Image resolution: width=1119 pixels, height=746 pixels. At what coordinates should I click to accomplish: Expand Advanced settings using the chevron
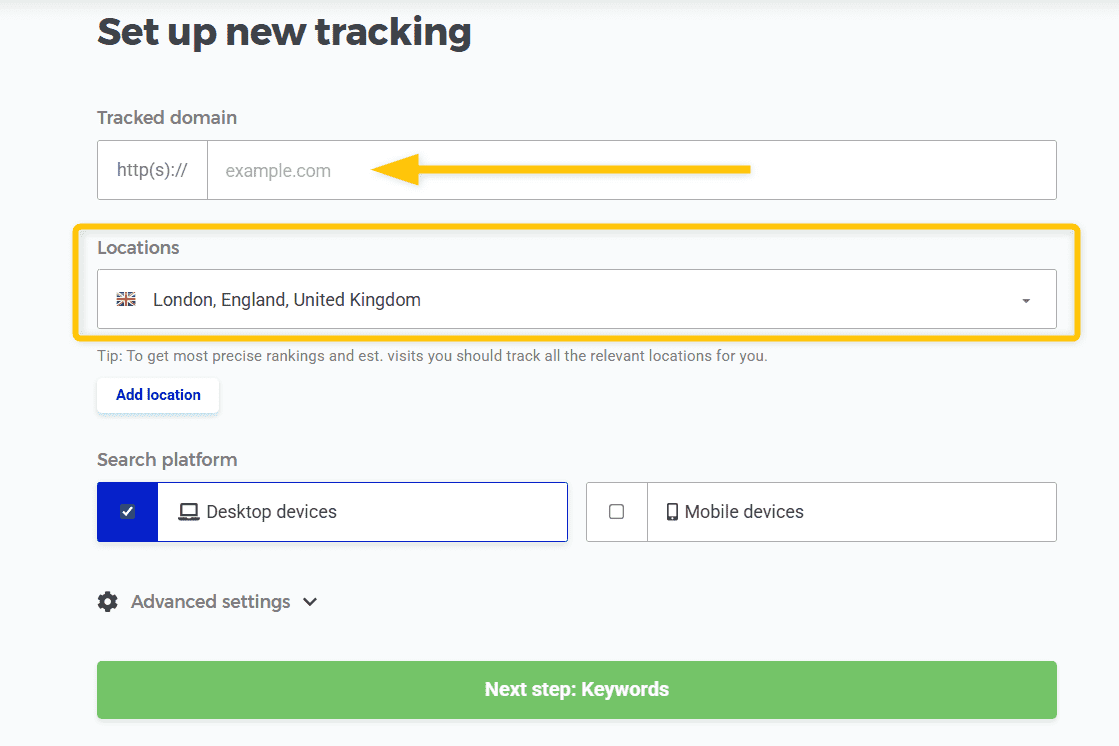pos(310,602)
